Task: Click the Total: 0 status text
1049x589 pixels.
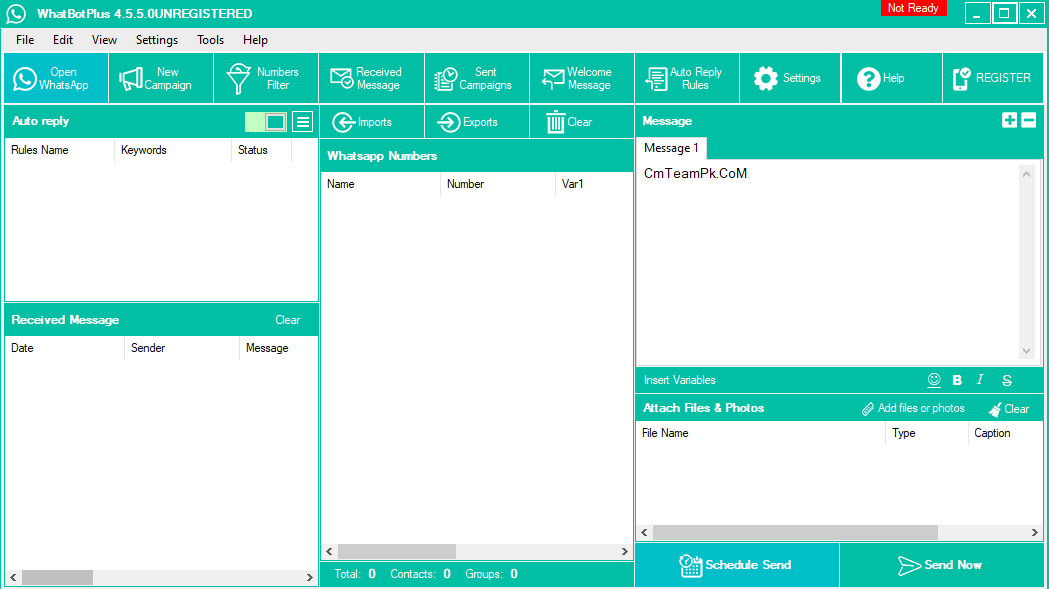Action: pyautogui.click(x=355, y=574)
